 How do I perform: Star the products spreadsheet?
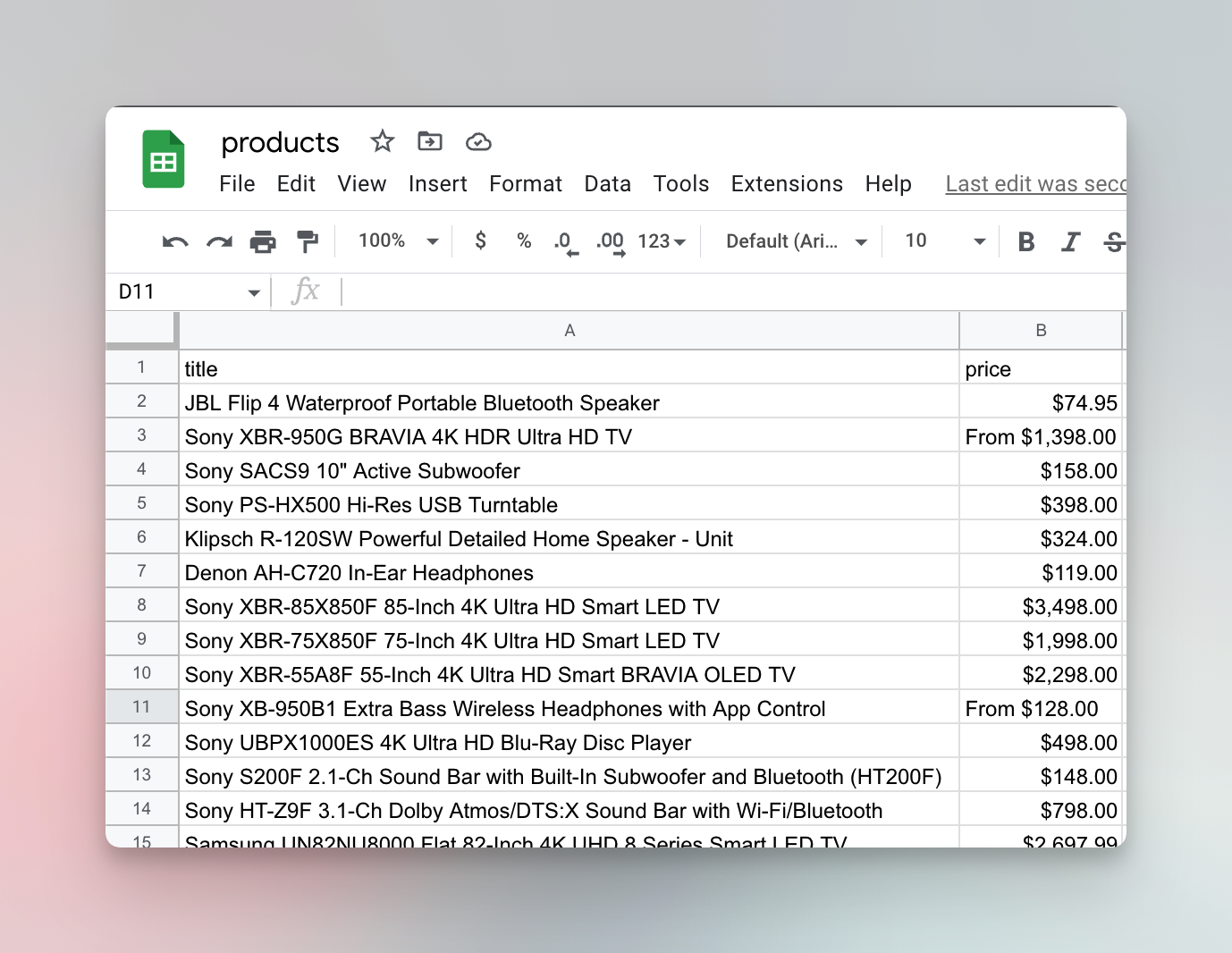[x=382, y=141]
